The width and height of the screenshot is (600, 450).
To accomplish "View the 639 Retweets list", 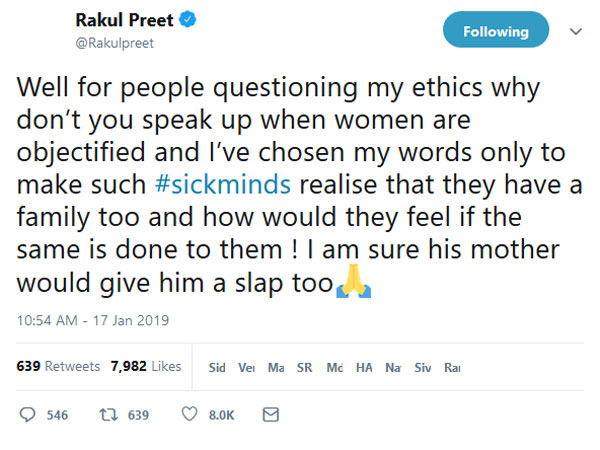I will point(58,367).
